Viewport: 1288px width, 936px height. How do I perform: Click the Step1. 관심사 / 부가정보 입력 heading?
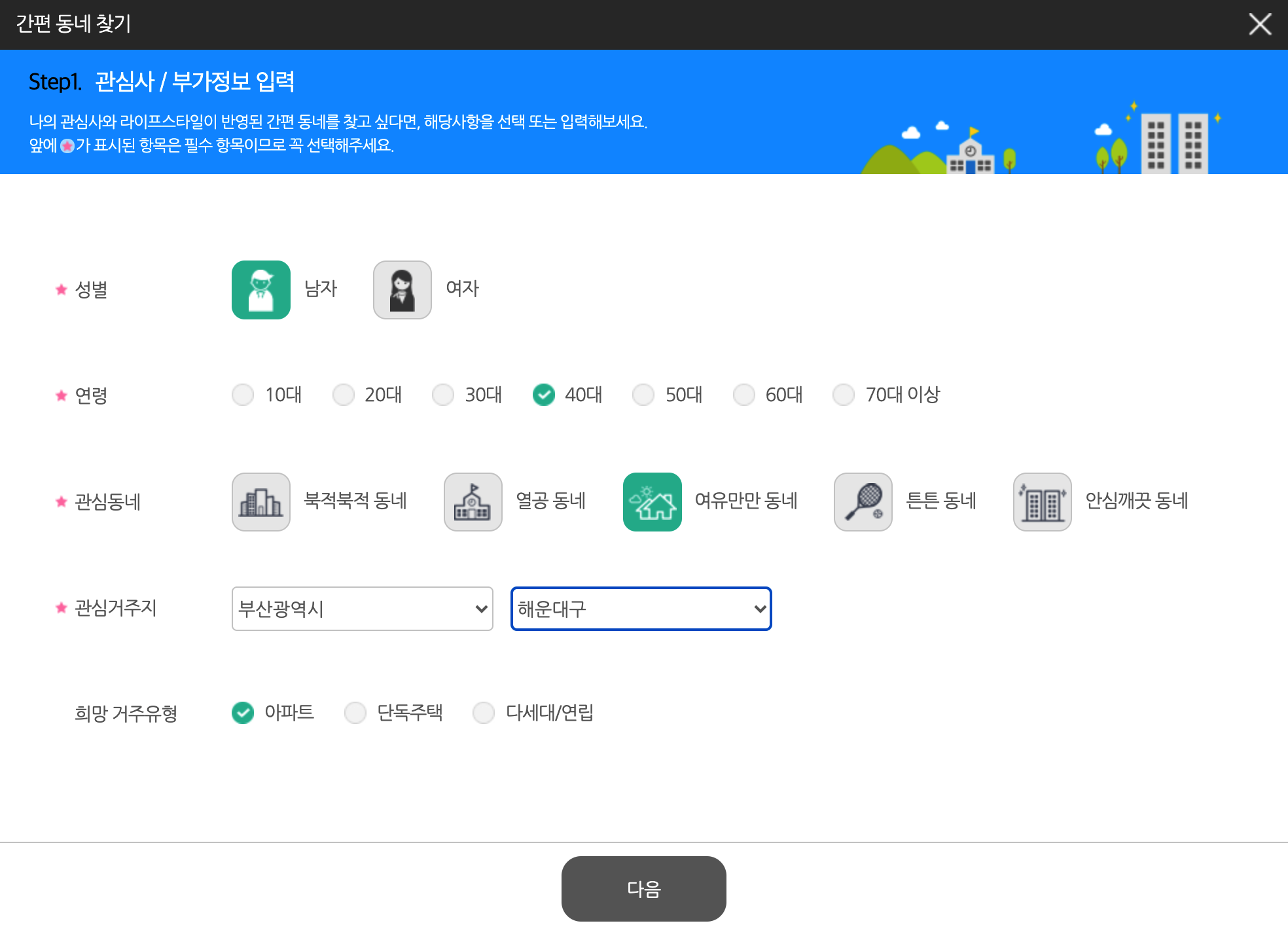click(162, 82)
